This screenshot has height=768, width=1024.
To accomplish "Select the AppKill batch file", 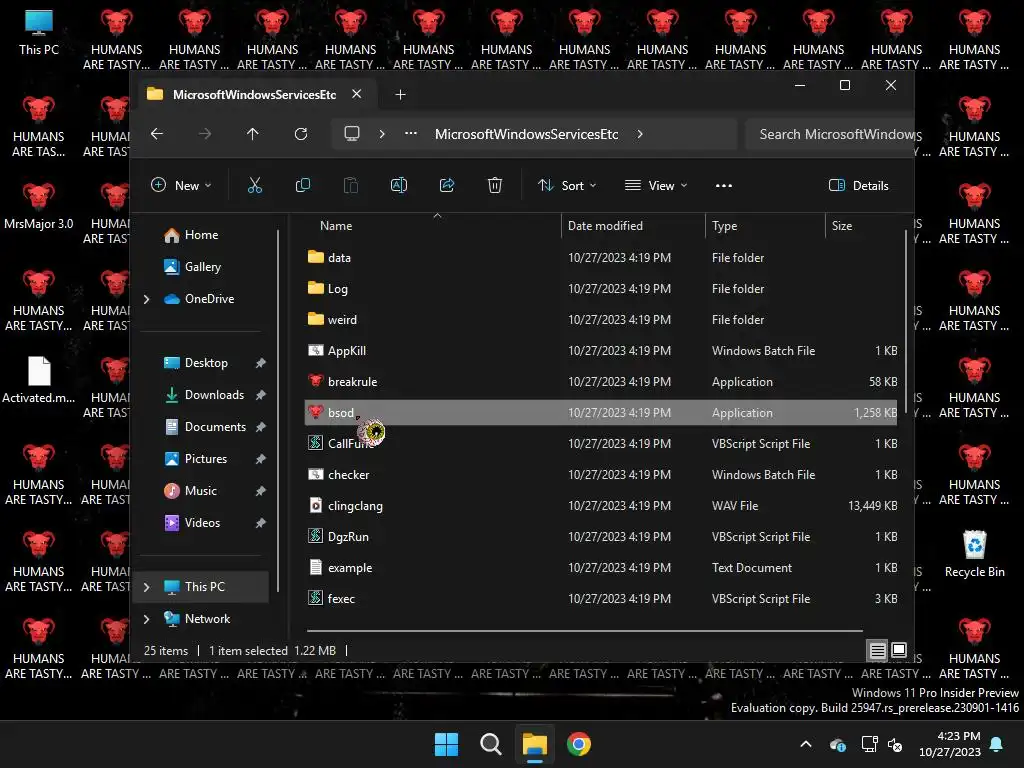I will (601, 351).
